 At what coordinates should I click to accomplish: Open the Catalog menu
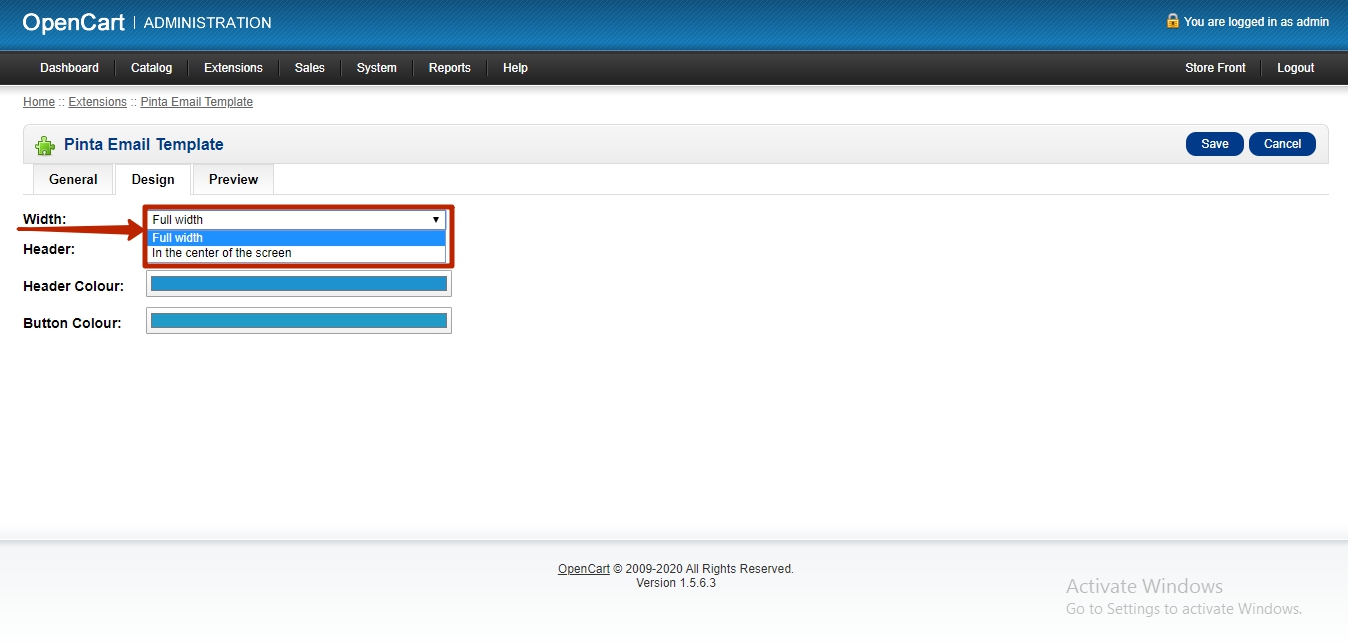[151, 68]
